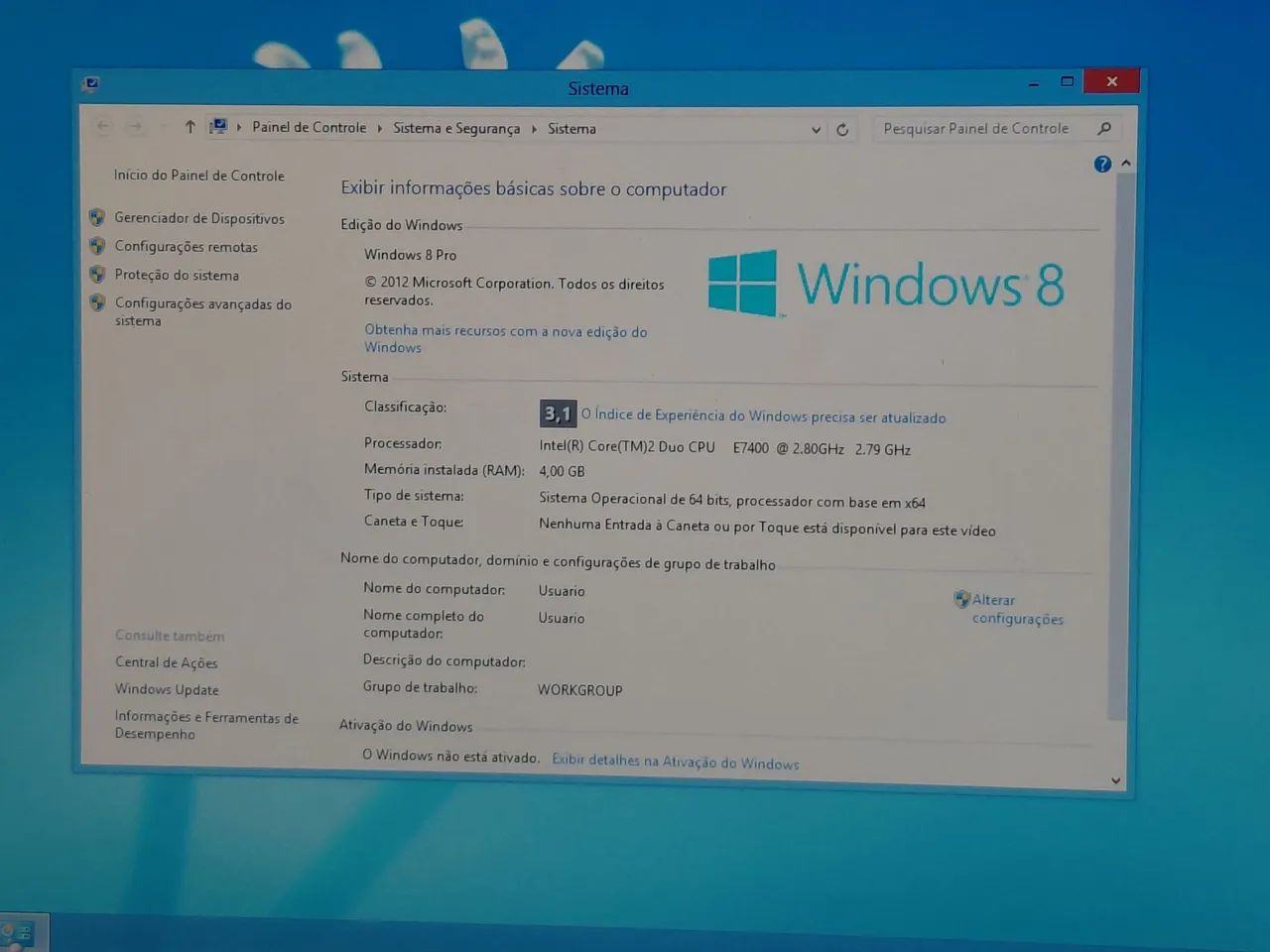This screenshot has width=1270, height=952.
Task: Open Configurações remotas
Action: [x=186, y=247]
